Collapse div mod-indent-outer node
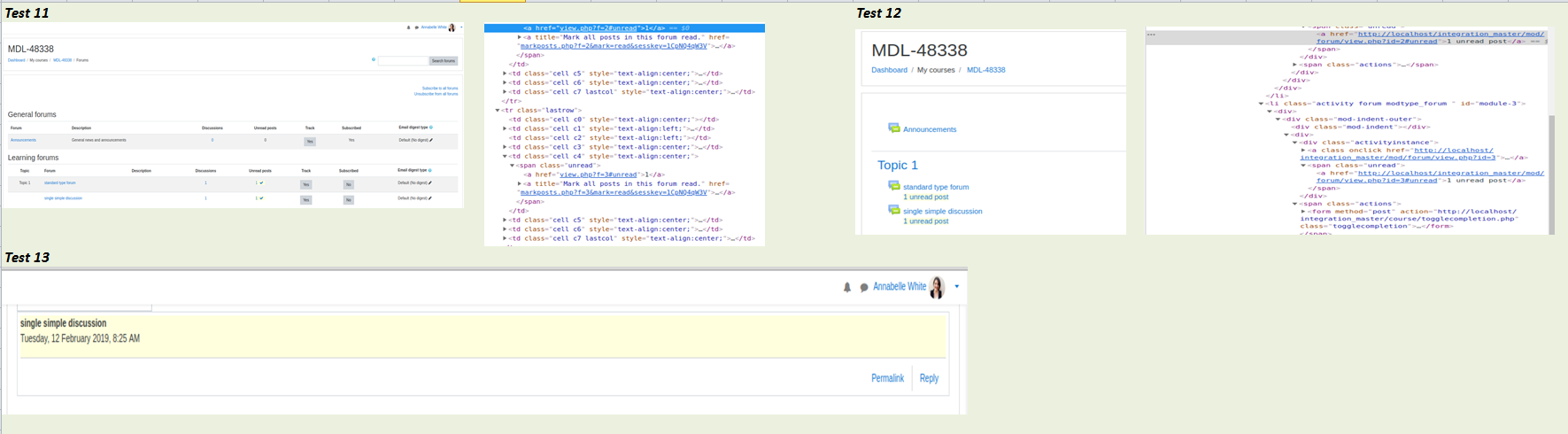The width and height of the screenshot is (1568, 434). [1278, 120]
